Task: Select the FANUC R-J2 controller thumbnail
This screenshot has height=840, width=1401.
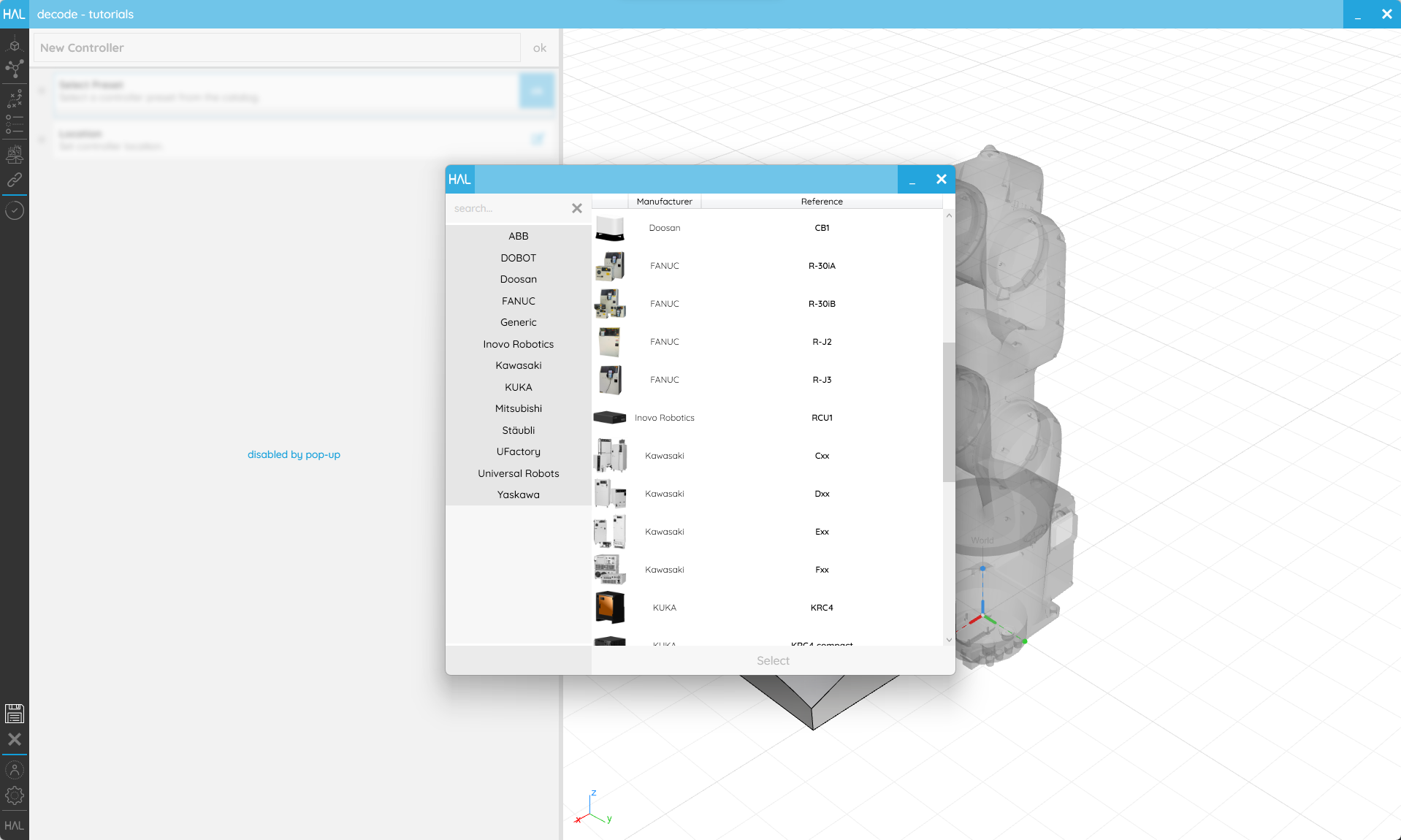Action: 610,342
